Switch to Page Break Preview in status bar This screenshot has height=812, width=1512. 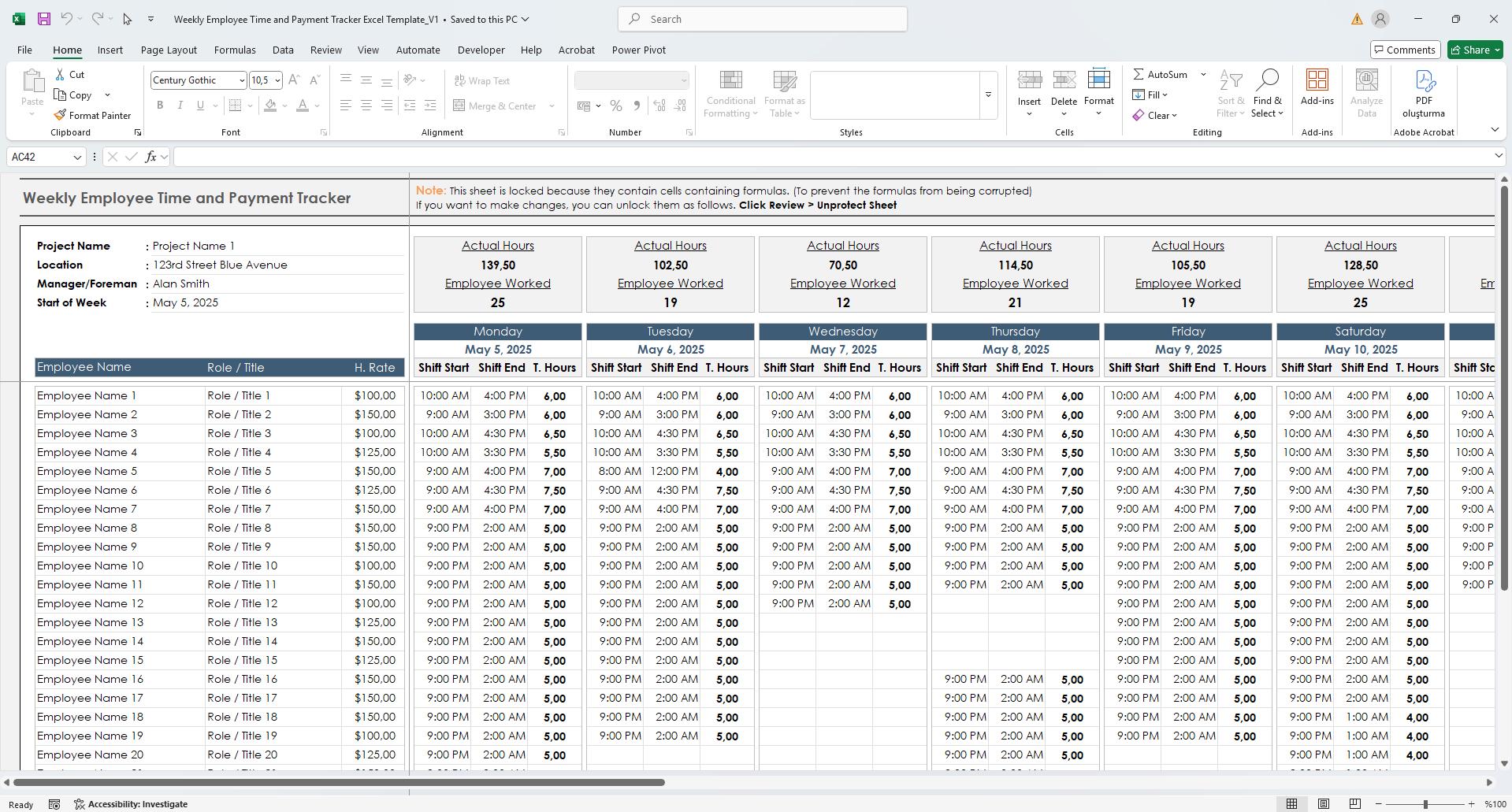(x=1354, y=804)
